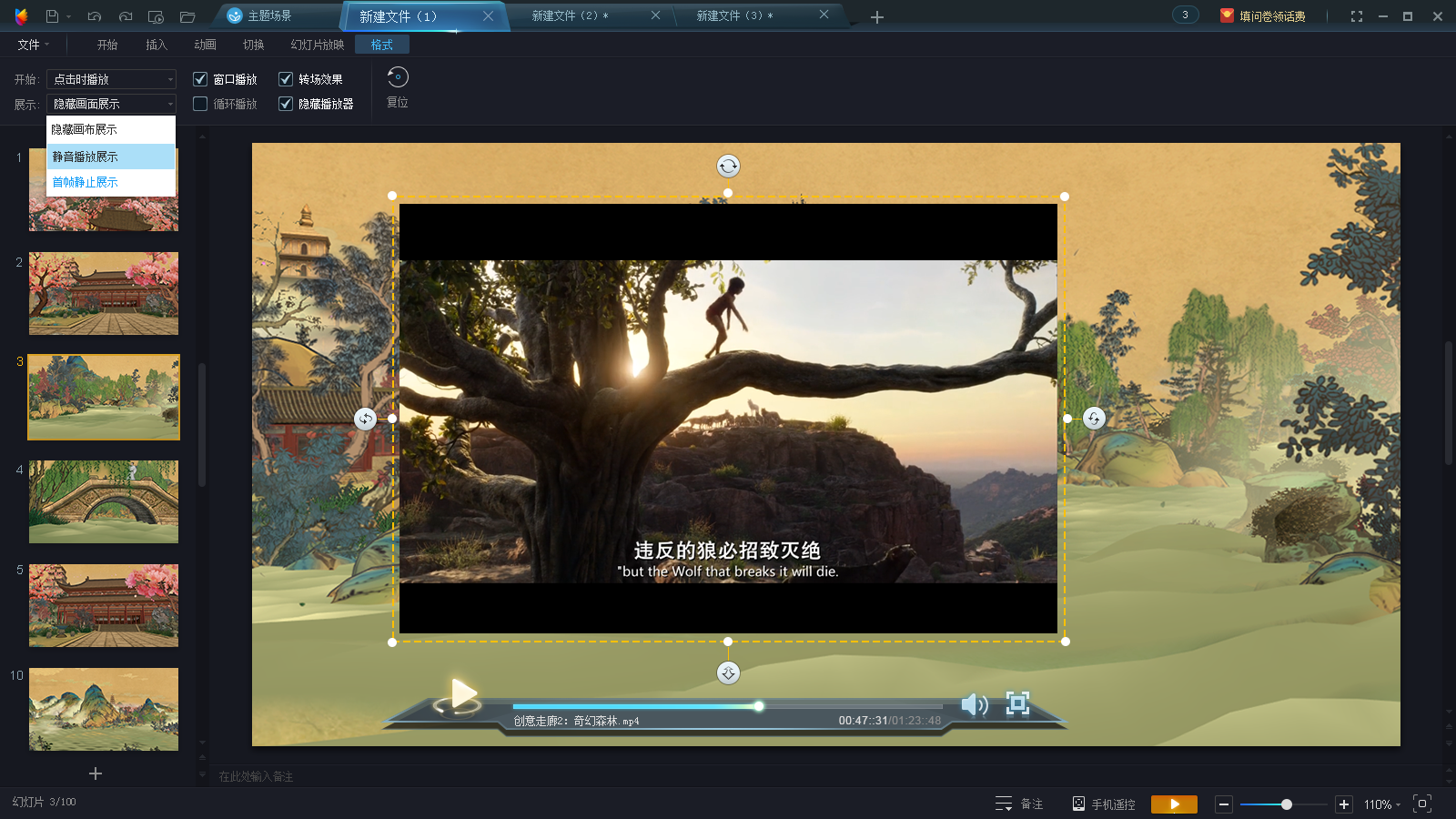Select 隐藏画布展示 option
The image size is (1456, 819).
click(111, 130)
